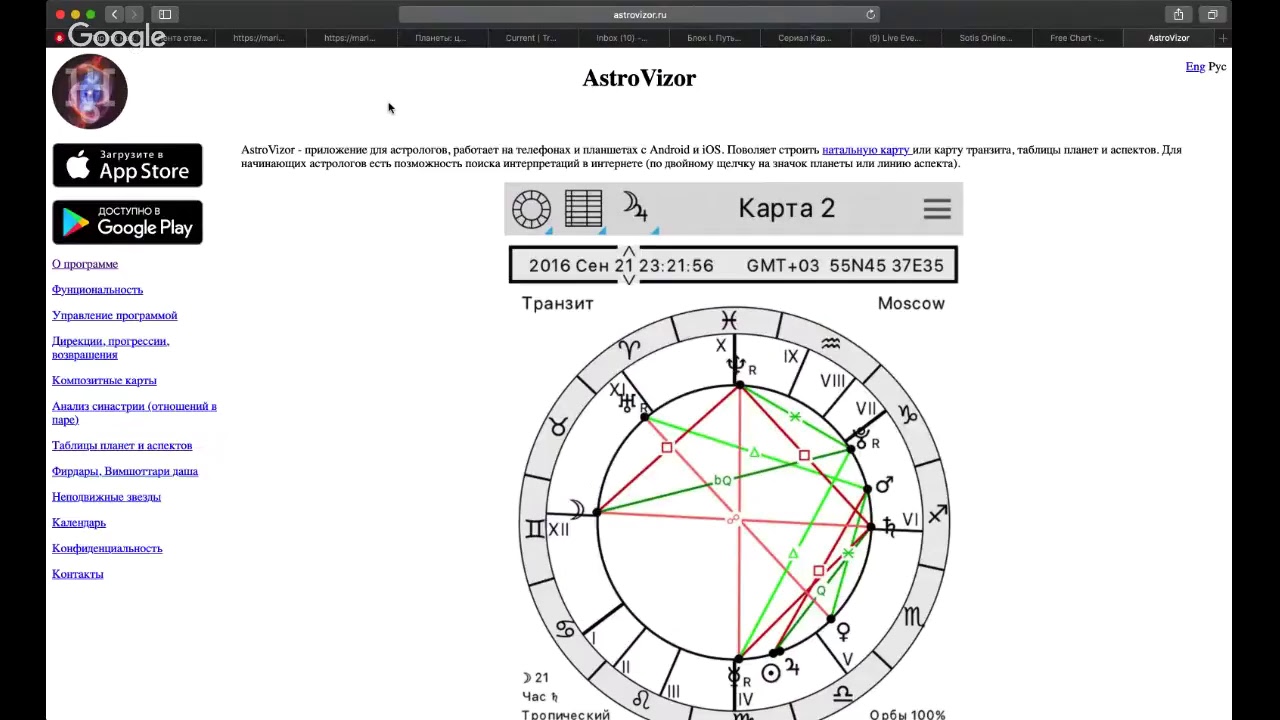Click the App Store download badge
This screenshot has height=720, width=1280.
point(127,165)
